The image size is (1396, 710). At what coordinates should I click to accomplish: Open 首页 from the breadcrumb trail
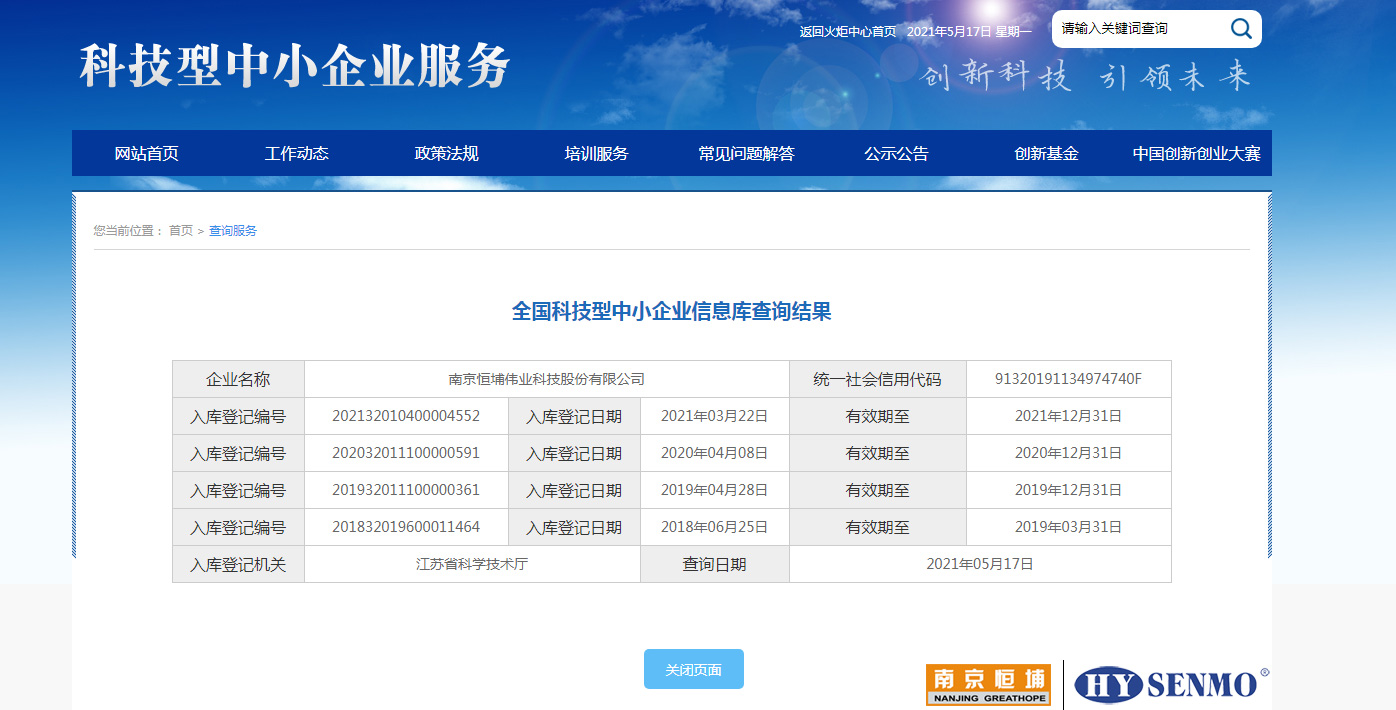183,229
